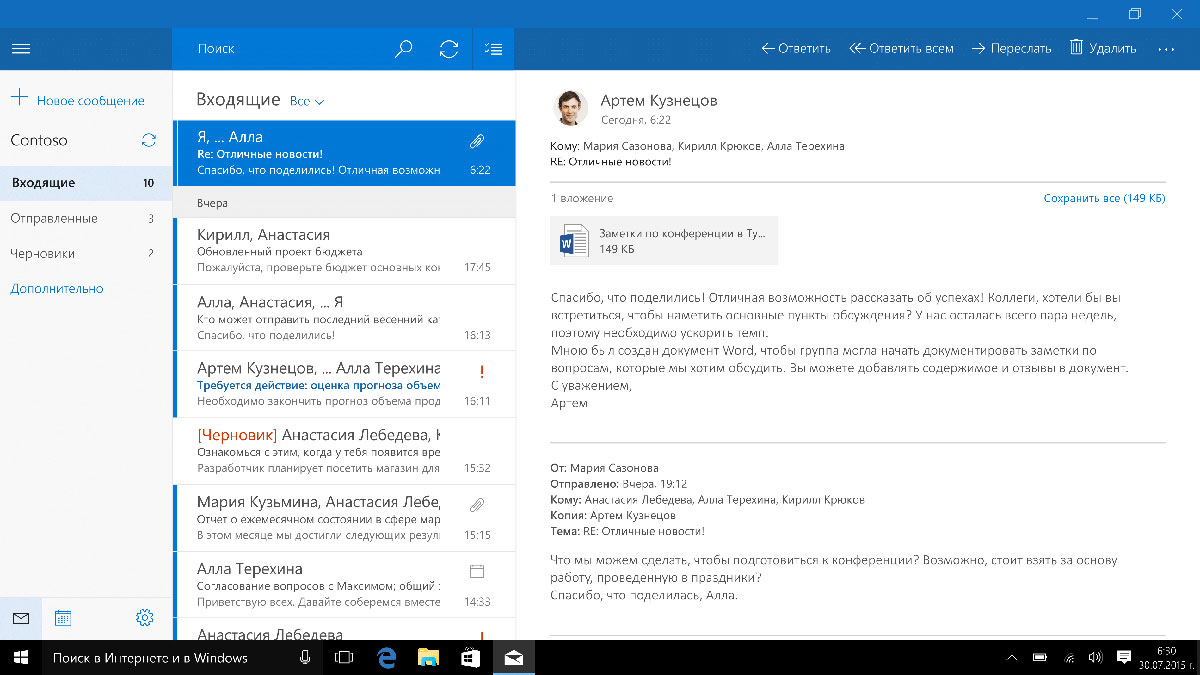Select the Contoso account name
Viewport: 1200px width, 675px height.
tap(39, 140)
